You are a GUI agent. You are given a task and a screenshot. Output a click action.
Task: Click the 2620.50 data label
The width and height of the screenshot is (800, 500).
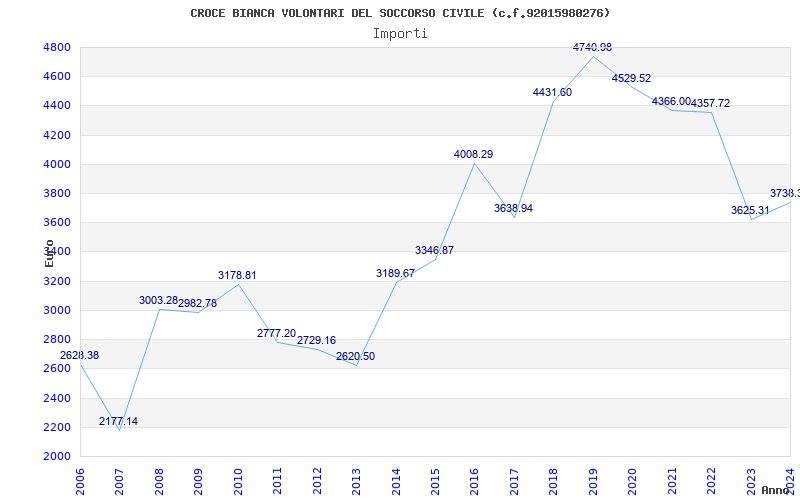tap(356, 357)
